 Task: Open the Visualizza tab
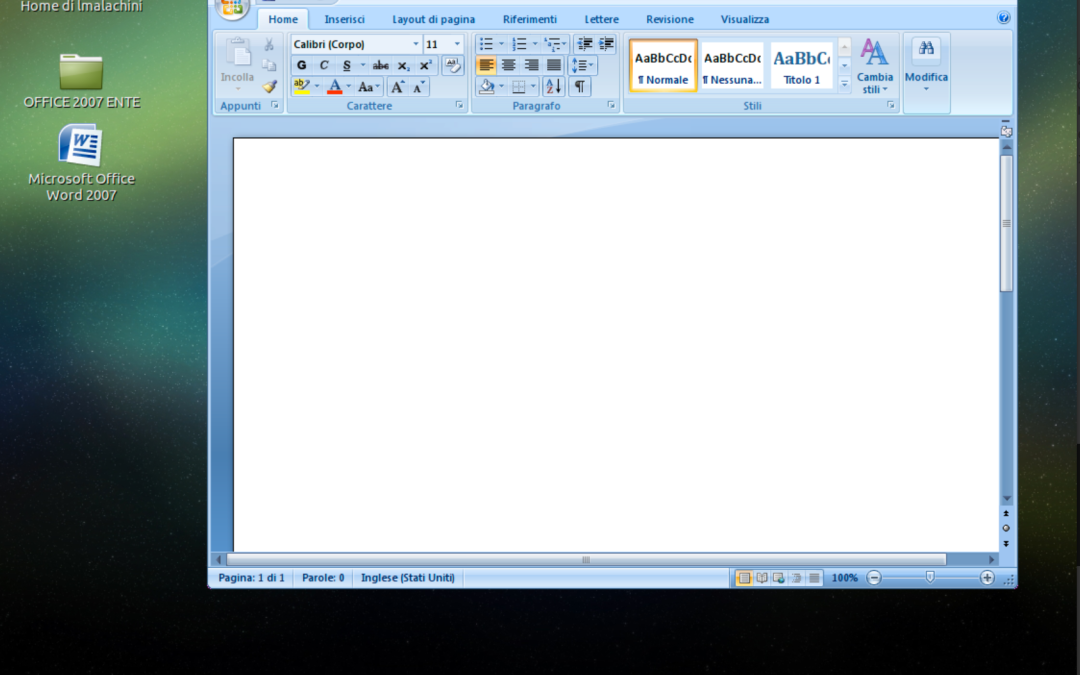click(x=745, y=19)
